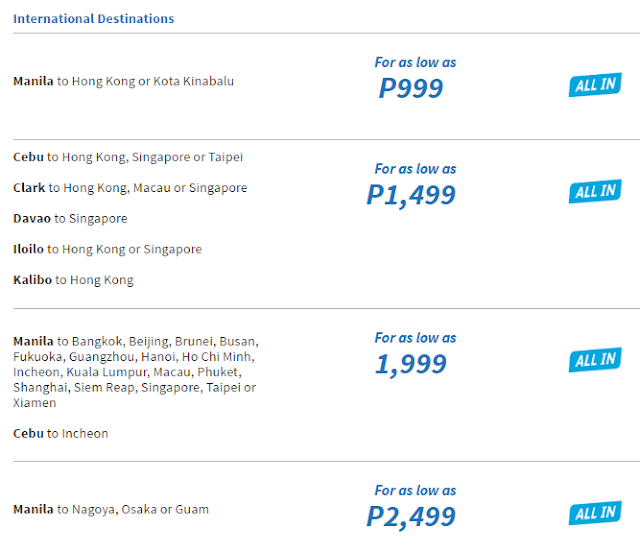The width and height of the screenshot is (640, 552).
Task: Click the ALL IN badge beside P1,499
Action: click(x=595, y=191)
